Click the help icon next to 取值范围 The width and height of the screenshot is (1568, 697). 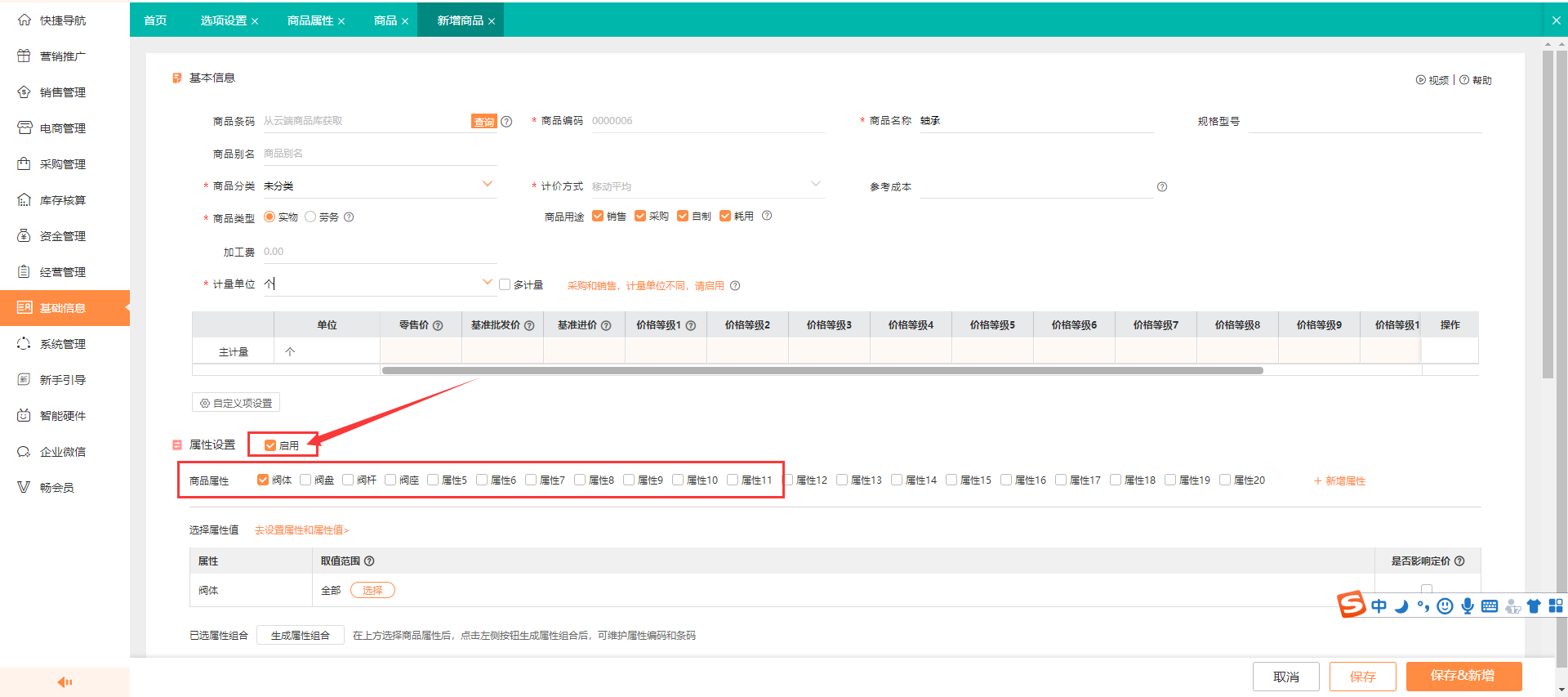(369, 561)
